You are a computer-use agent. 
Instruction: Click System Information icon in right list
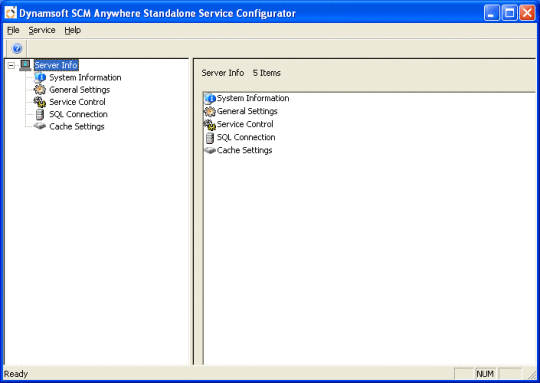tap(210, 99)
